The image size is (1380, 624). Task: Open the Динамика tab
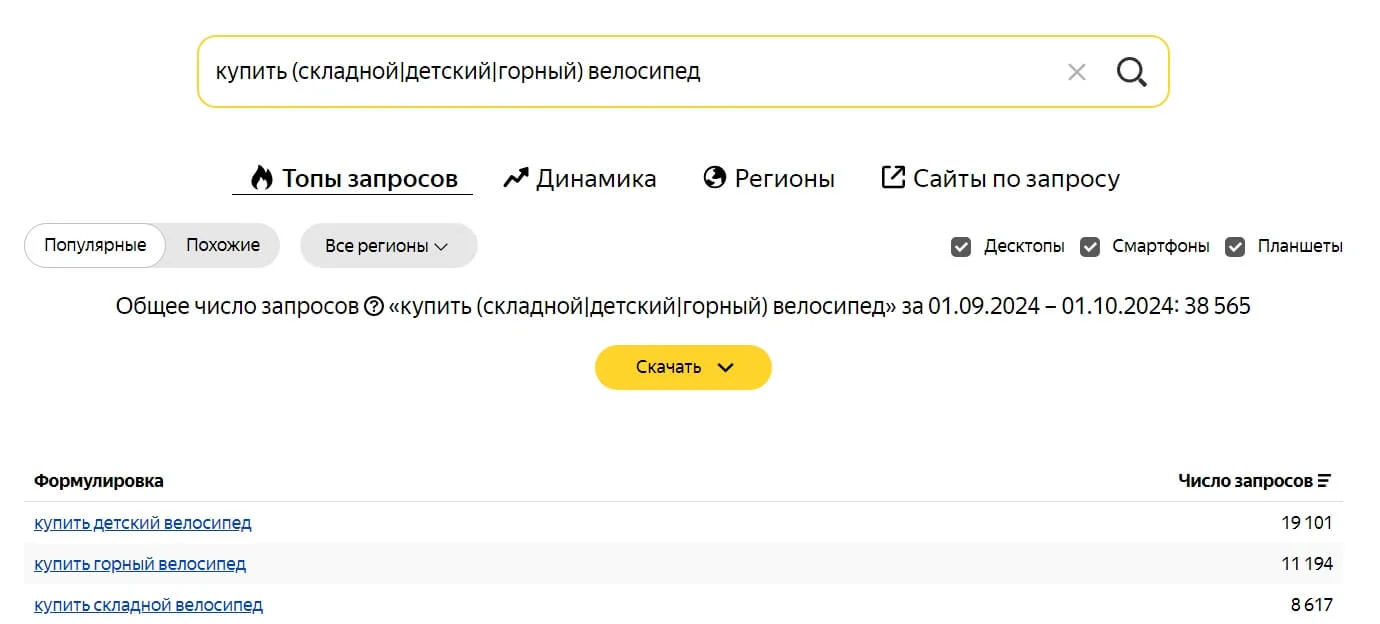[x=596, y=179]
